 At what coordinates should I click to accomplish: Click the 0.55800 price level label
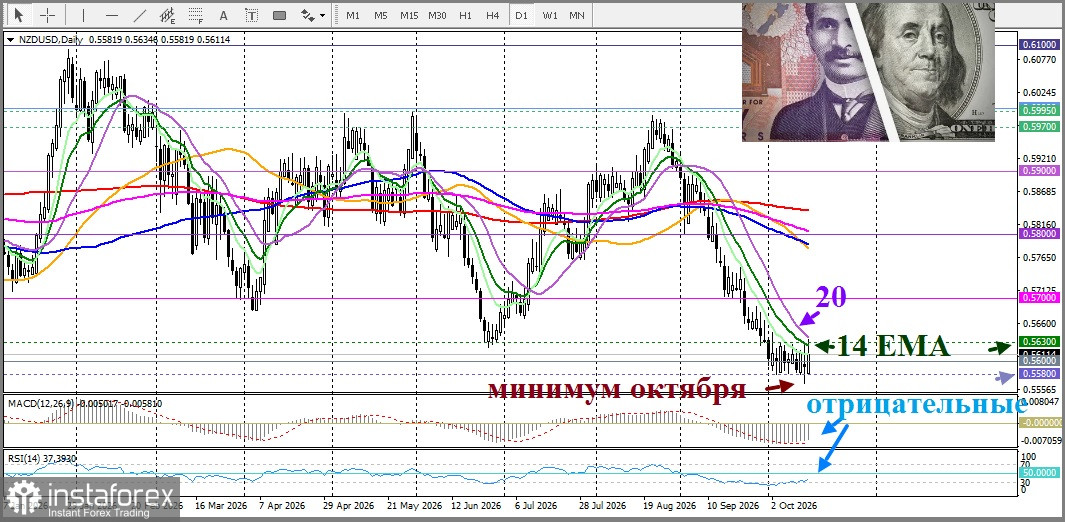1039,374
